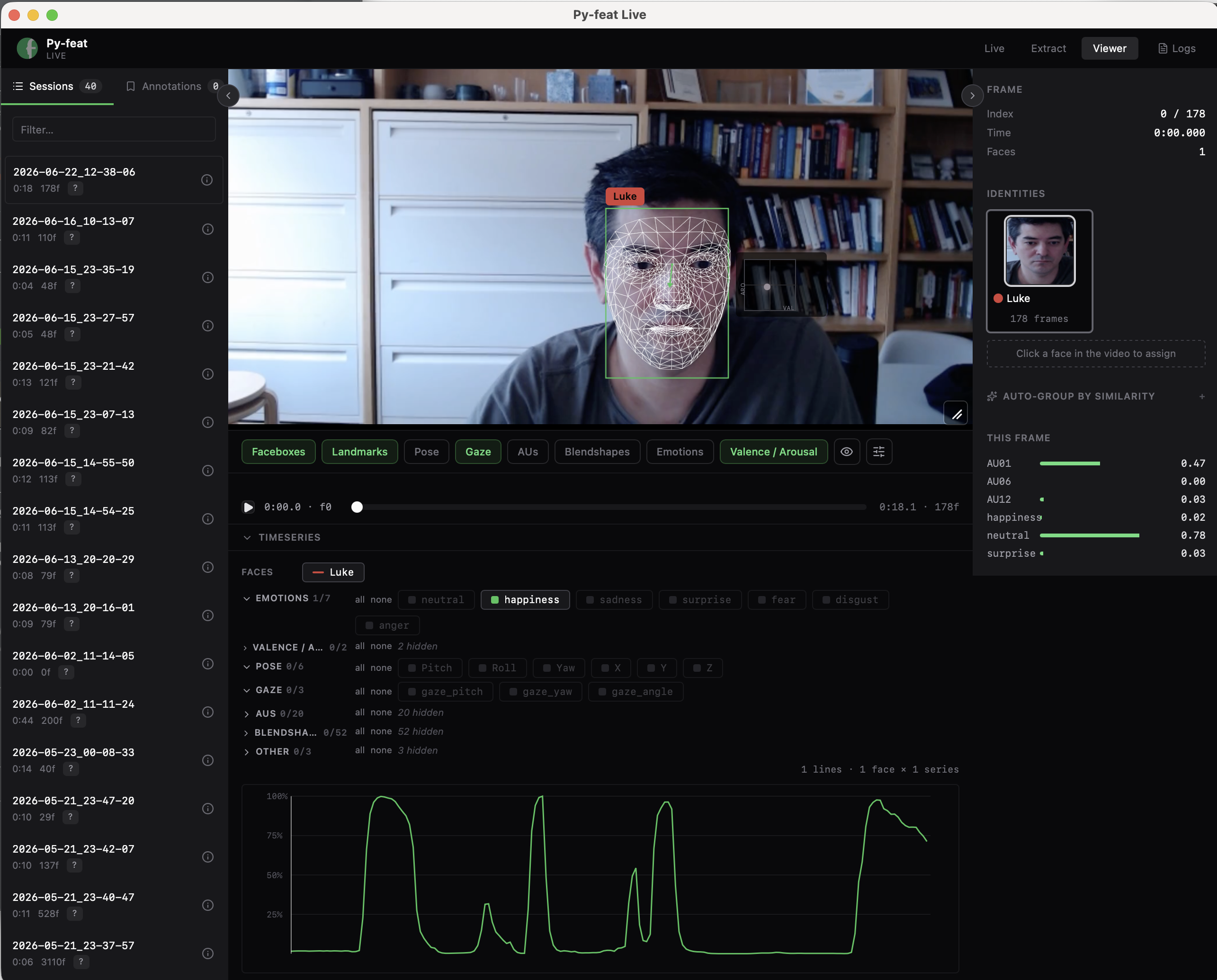Open info for session 2026-06-22_12-38-06
Viewport: 1217px width, 980px height.
click(207, 180)
